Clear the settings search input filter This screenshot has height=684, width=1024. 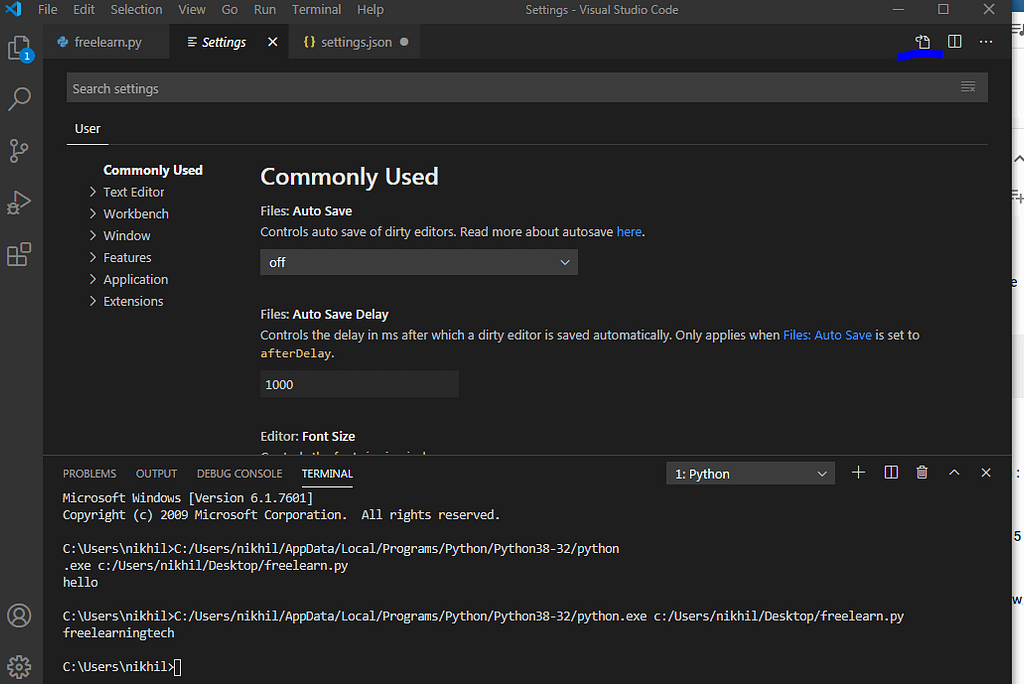point(968,87)
